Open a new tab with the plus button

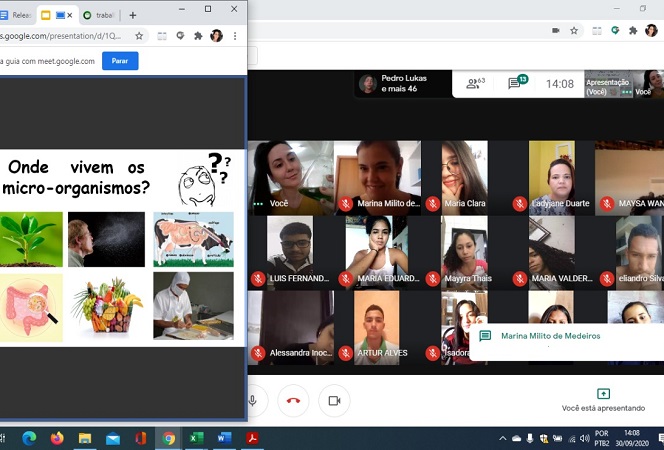[133, 15]
